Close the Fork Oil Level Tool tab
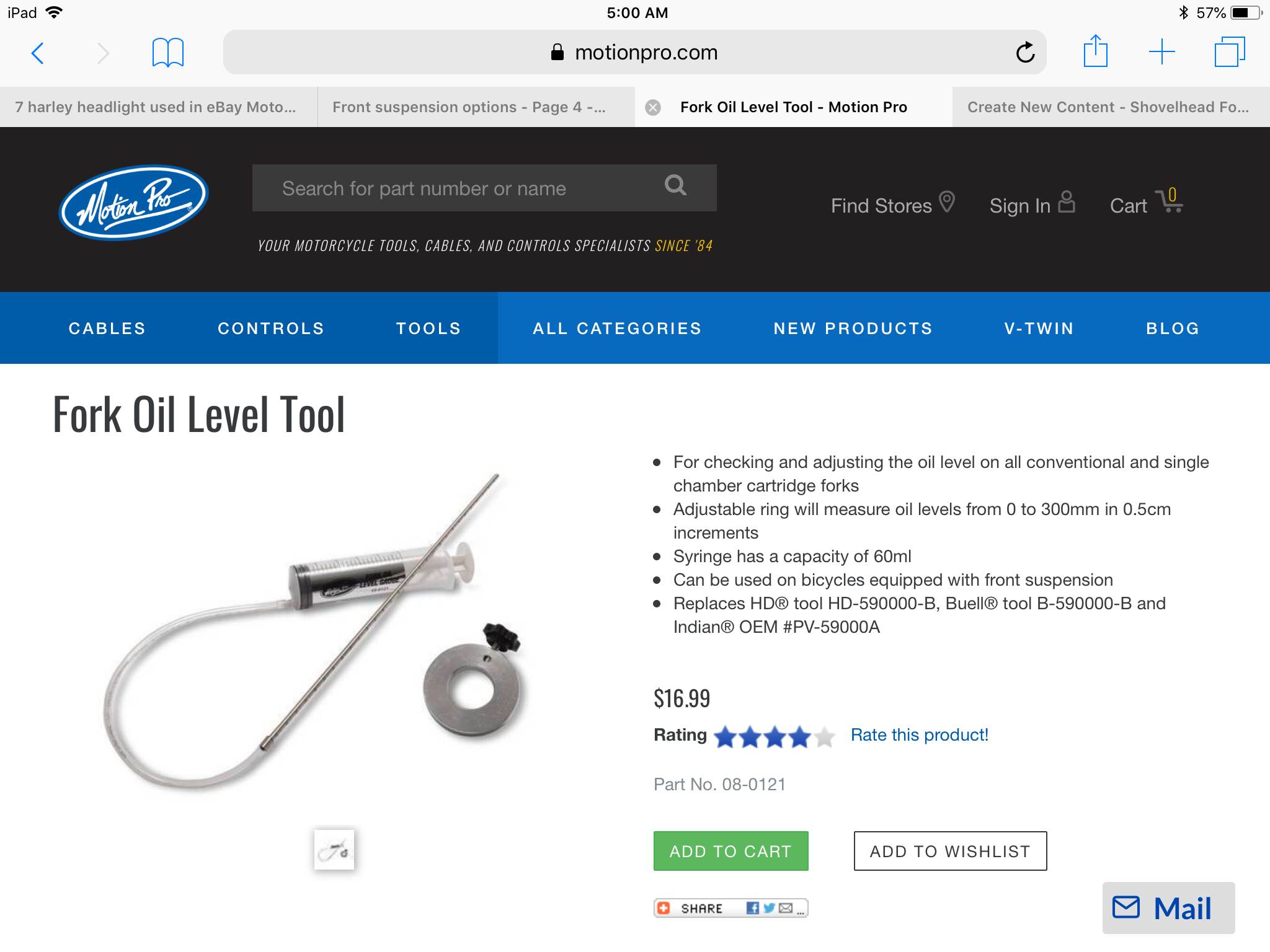The height and width of the screenshot is (952, 1270). point(652,108)
